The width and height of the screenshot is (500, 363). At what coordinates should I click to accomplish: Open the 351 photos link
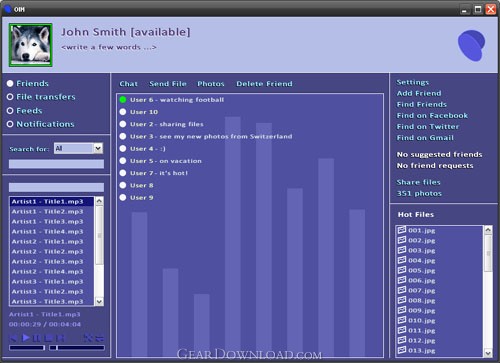click(x=419, y=193)
